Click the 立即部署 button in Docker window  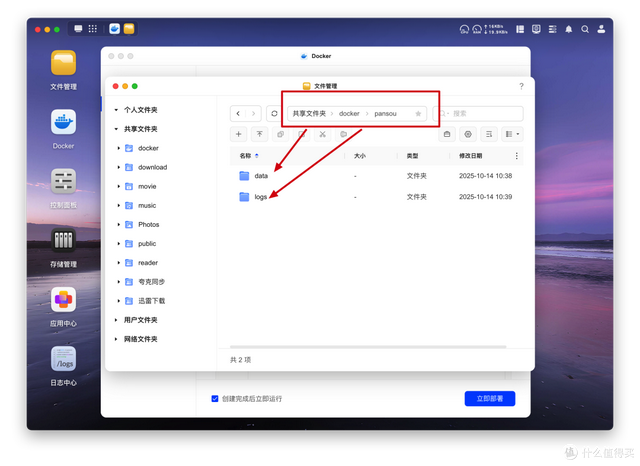[x=490, y=399]
